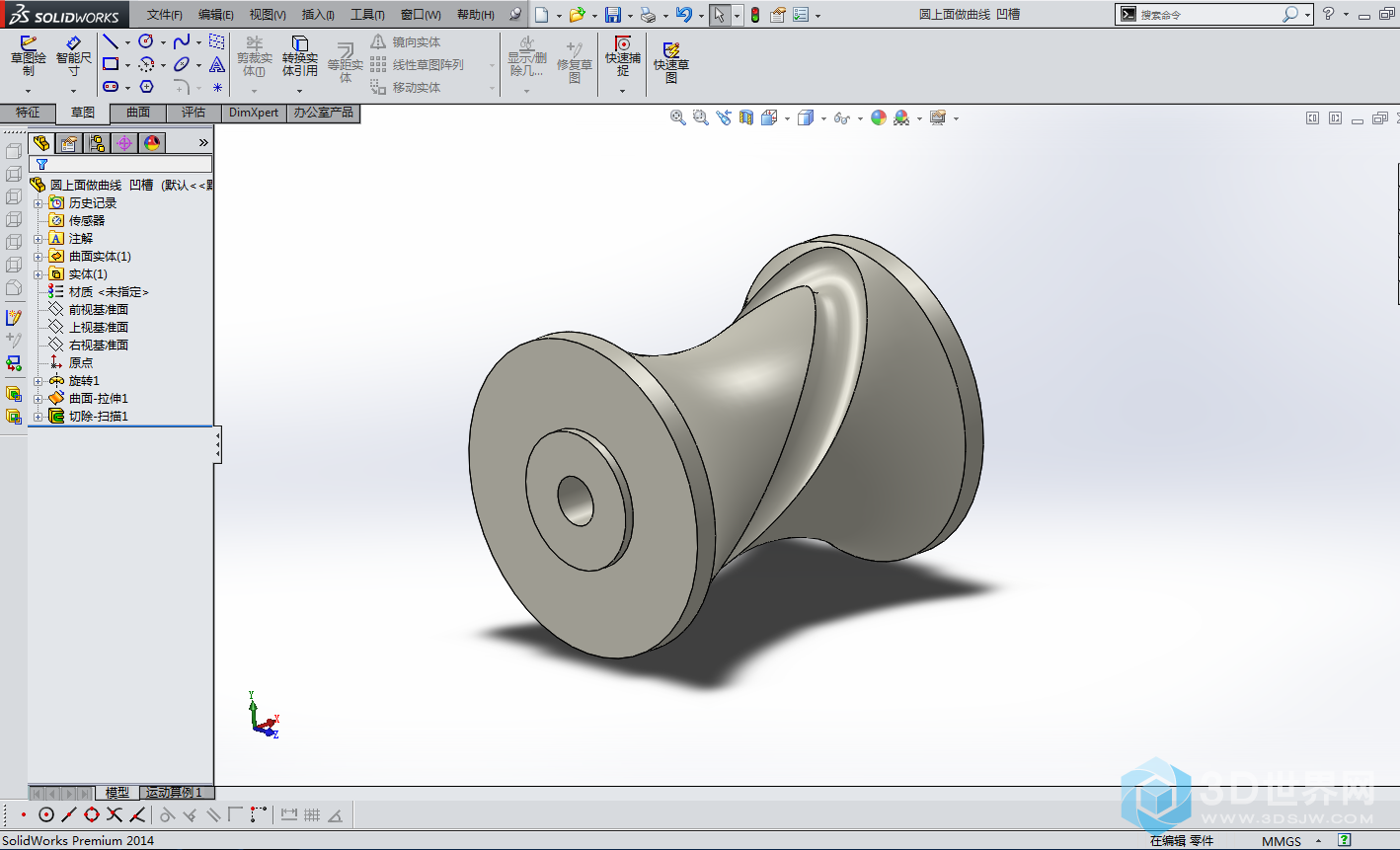Expand the 历史记录 tree node

pyautogui.click(x=39, y=203)
